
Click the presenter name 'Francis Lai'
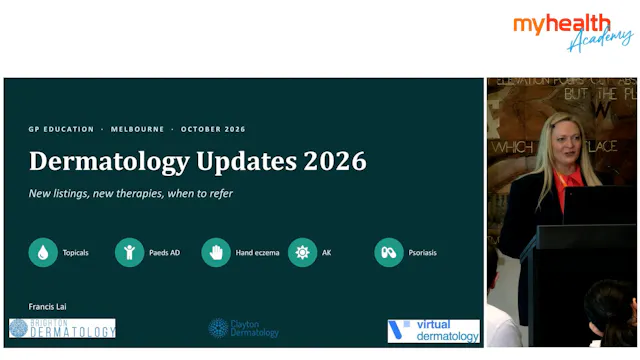[x=47, y=307]
